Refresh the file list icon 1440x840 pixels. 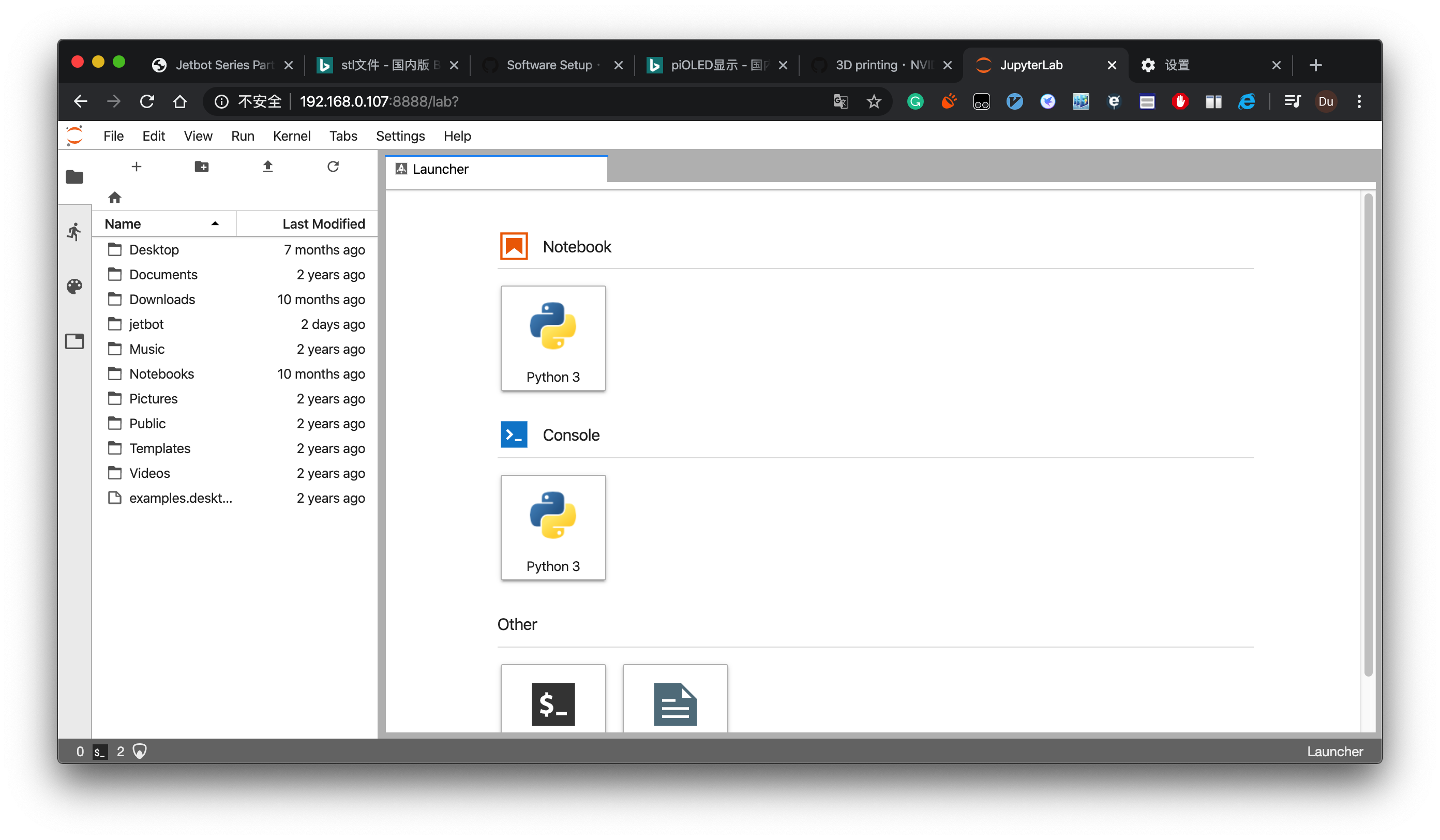333,167
